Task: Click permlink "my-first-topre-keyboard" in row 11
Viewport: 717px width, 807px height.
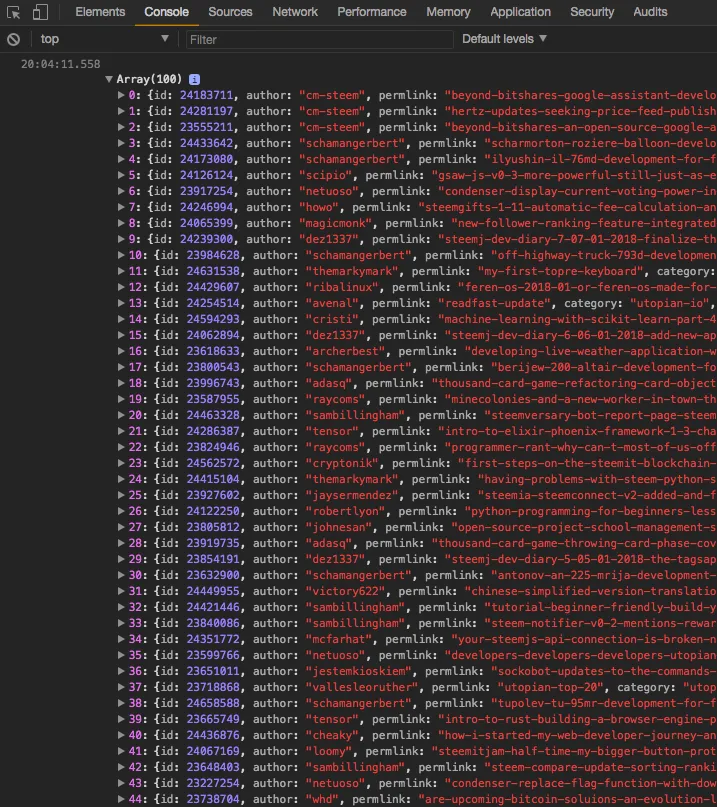Action: pos(561,271)
